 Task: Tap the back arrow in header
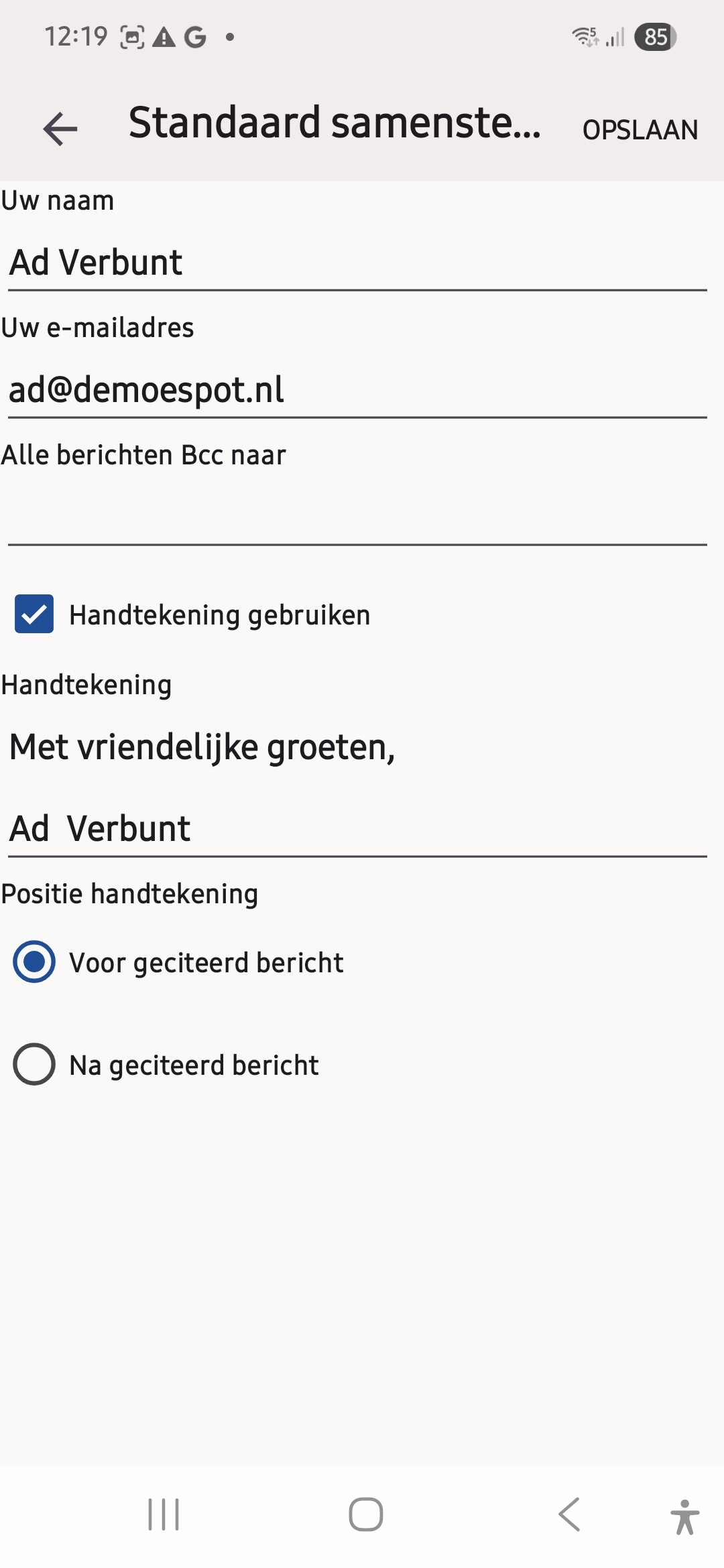[60, 129]
